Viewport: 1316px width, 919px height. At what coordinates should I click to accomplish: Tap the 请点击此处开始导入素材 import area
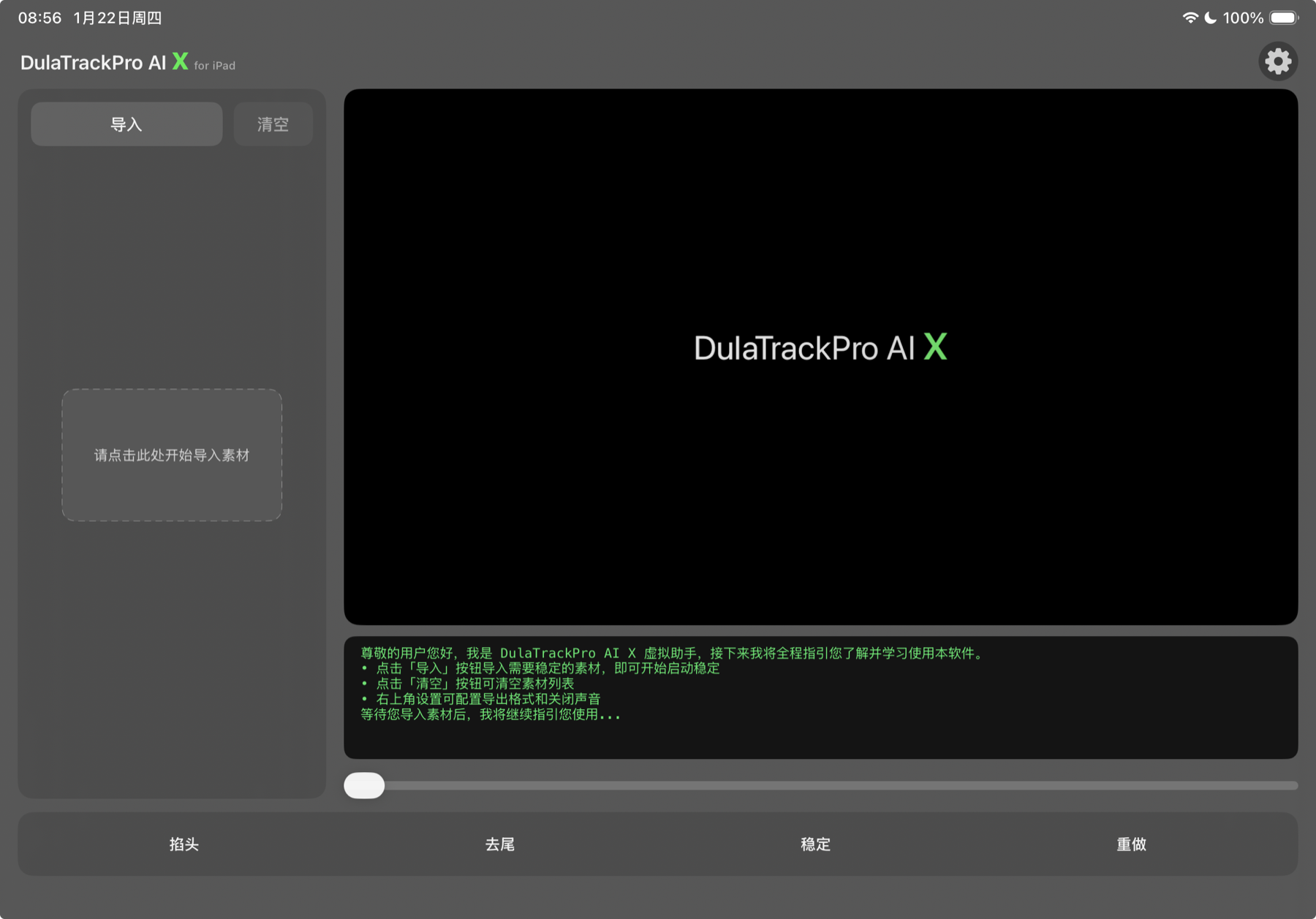(171, 455)
